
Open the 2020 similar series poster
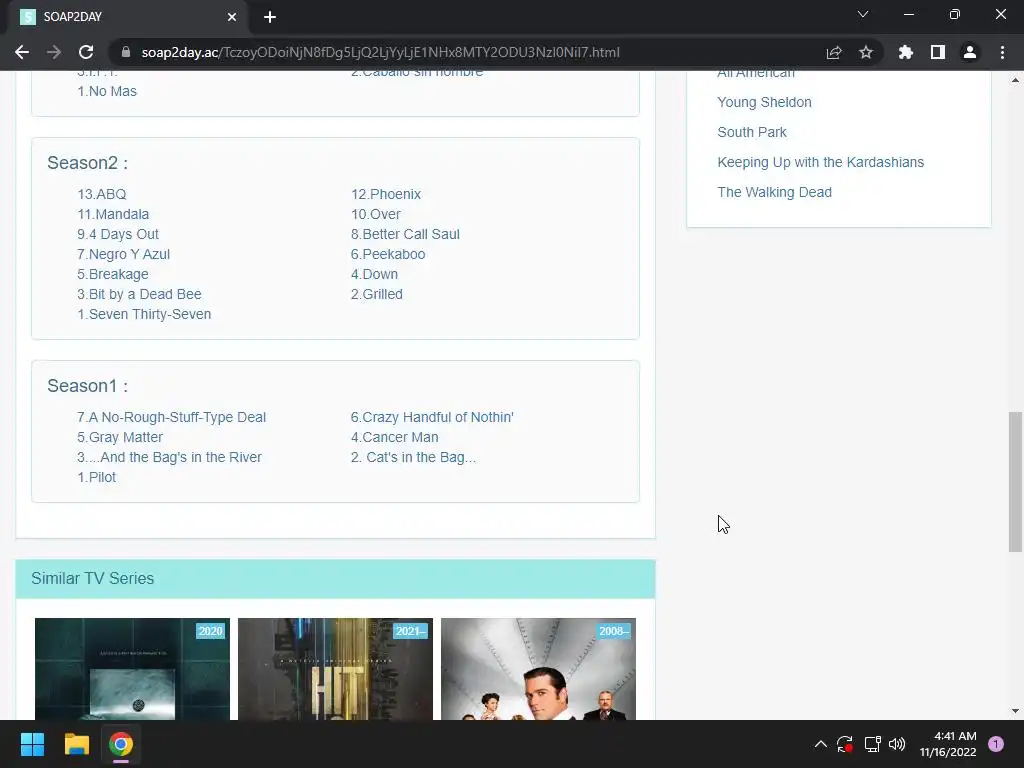click(x=132, y=669)
